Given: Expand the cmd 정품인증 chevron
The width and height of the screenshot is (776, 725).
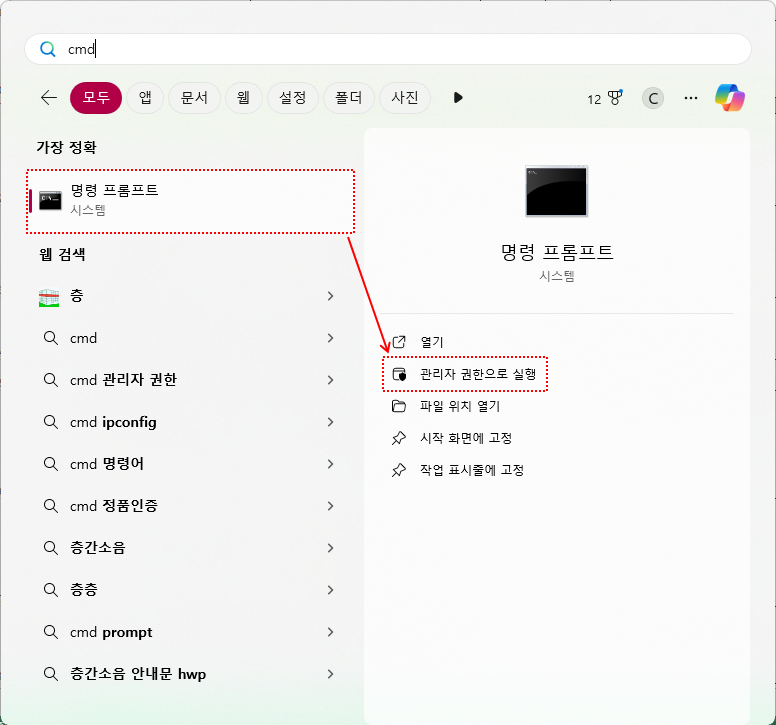Looking at the screenshot, I should coord(330,506).
